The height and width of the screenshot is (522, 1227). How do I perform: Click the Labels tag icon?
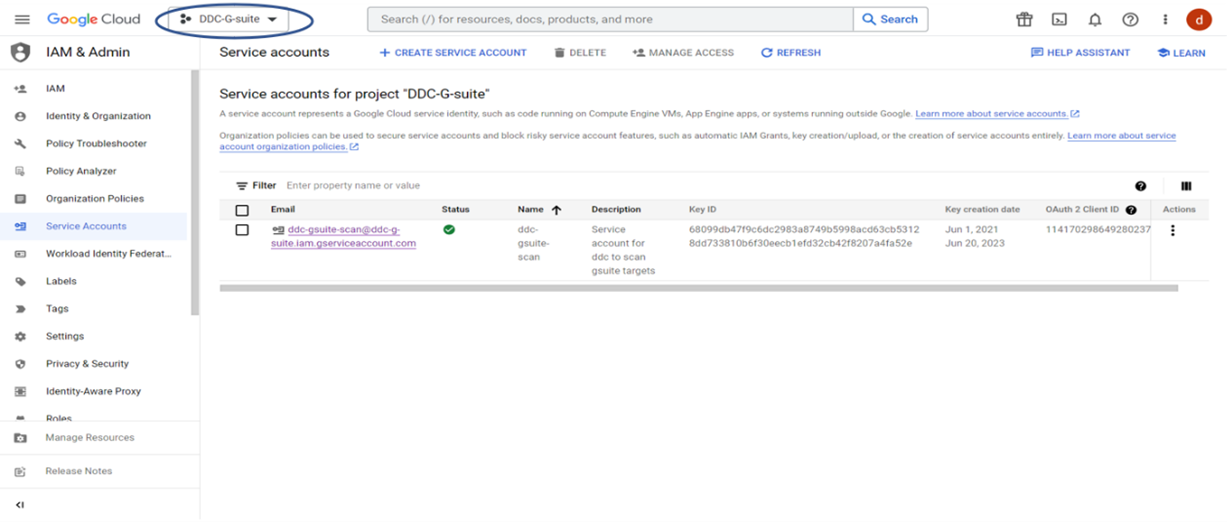tap(20, 282)
